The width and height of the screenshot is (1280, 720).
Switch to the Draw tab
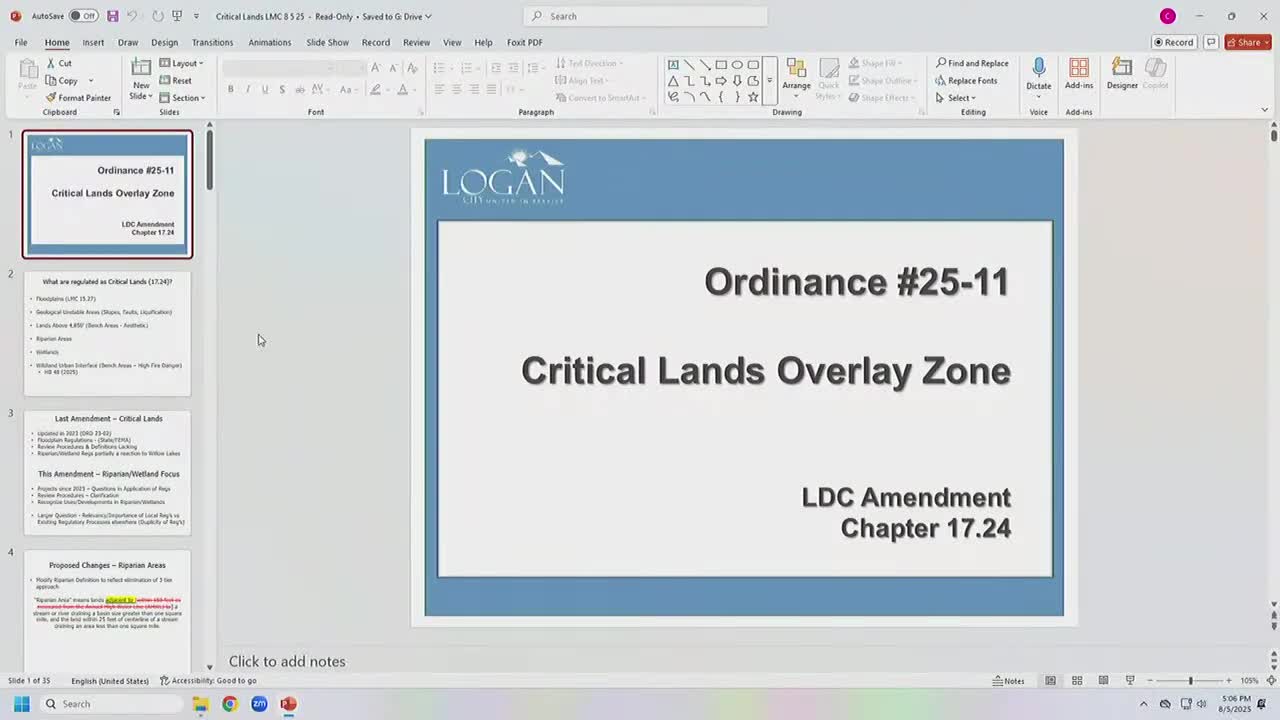tap(128, 42)
